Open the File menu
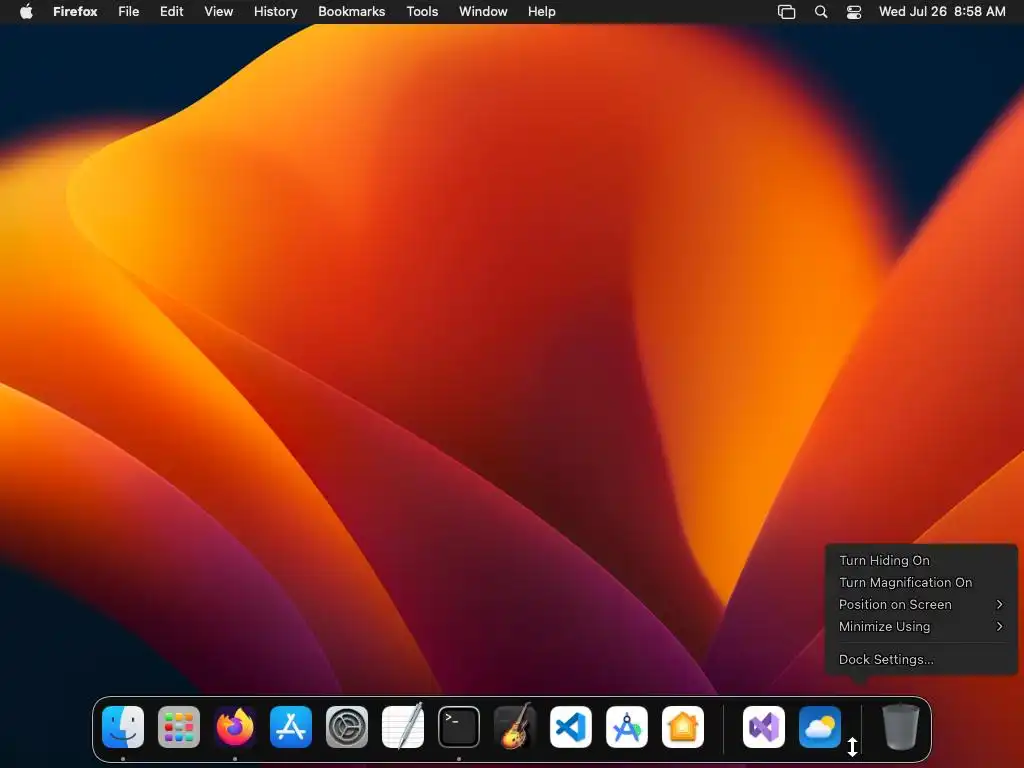 [x=129, y=12]
